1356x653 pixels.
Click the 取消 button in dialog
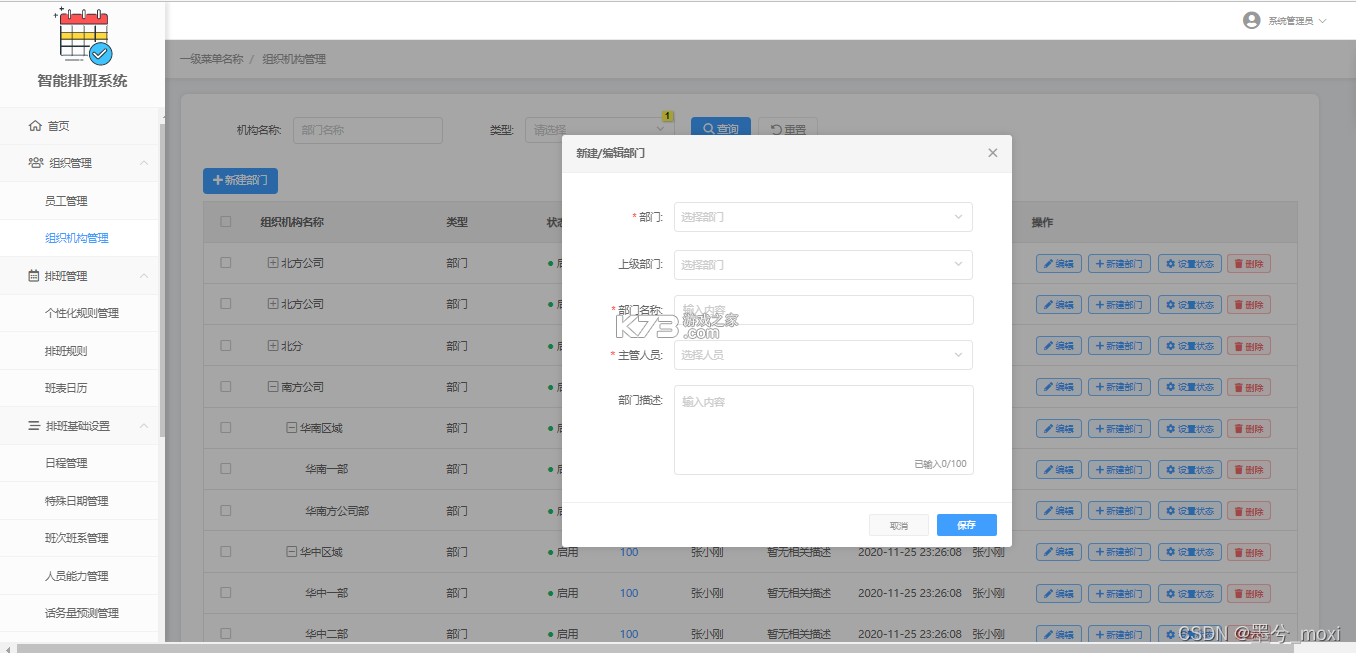pos(899,525)
